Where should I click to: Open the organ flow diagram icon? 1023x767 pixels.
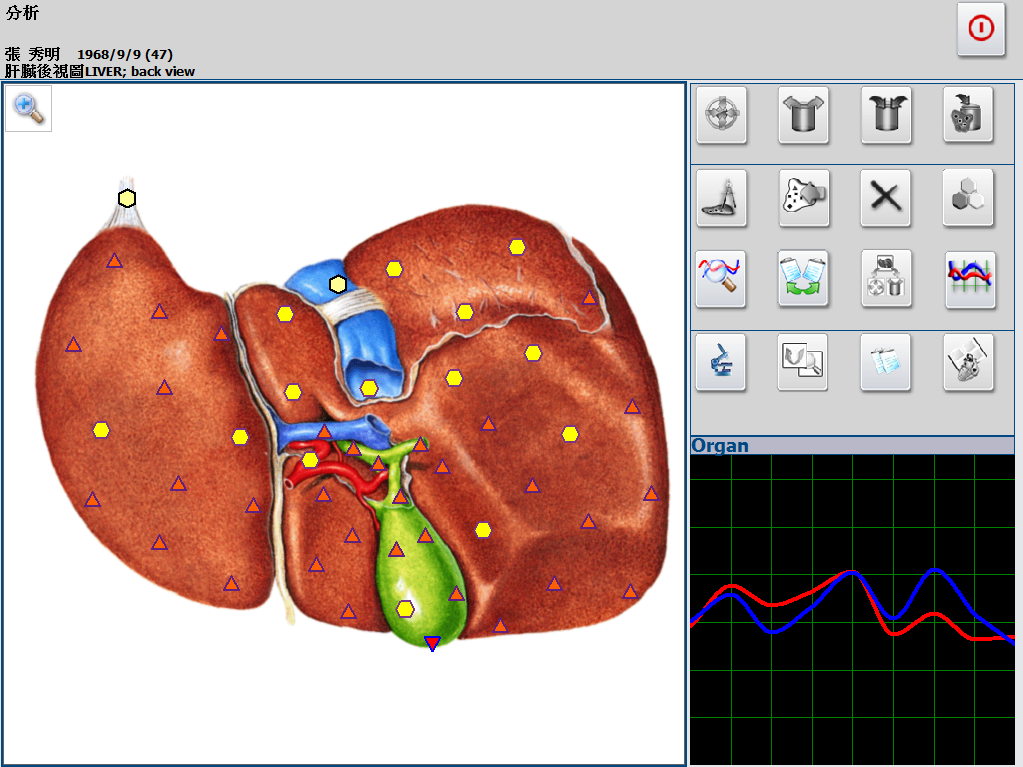[885, 279]
